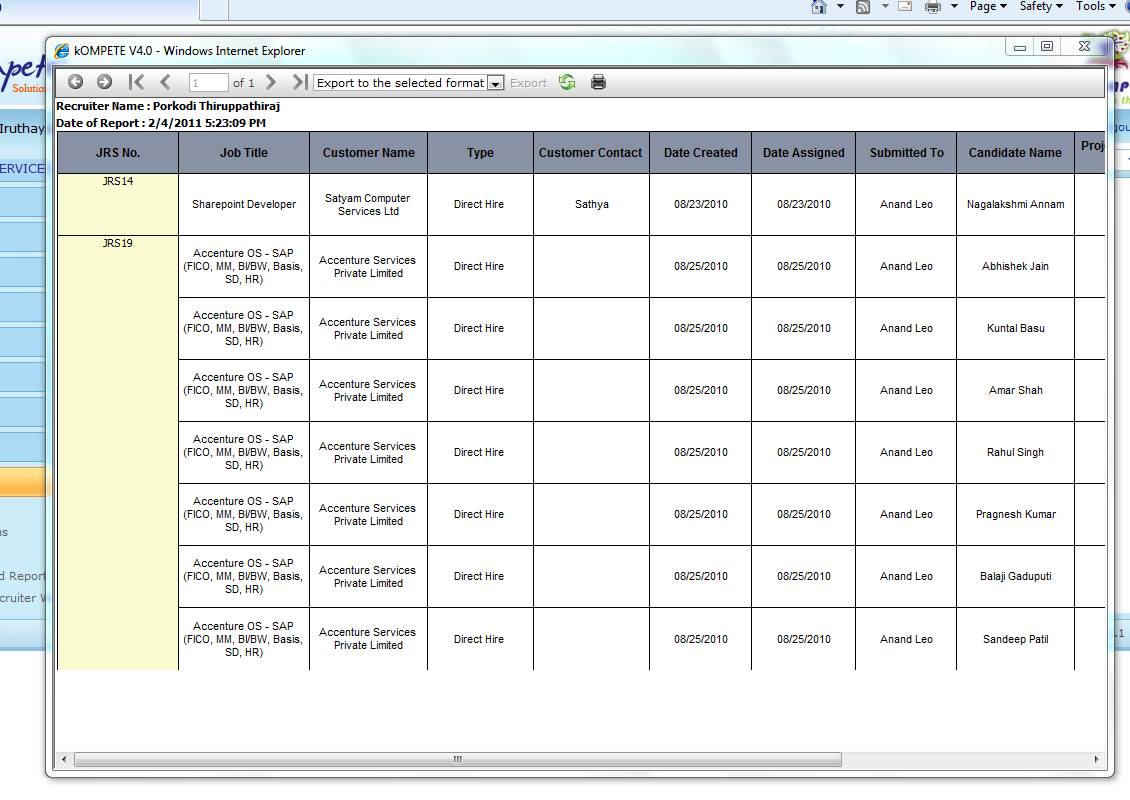Screen dimensions: 1130x800
Task: Open the Tools menu
Action: coord(1095,6)
